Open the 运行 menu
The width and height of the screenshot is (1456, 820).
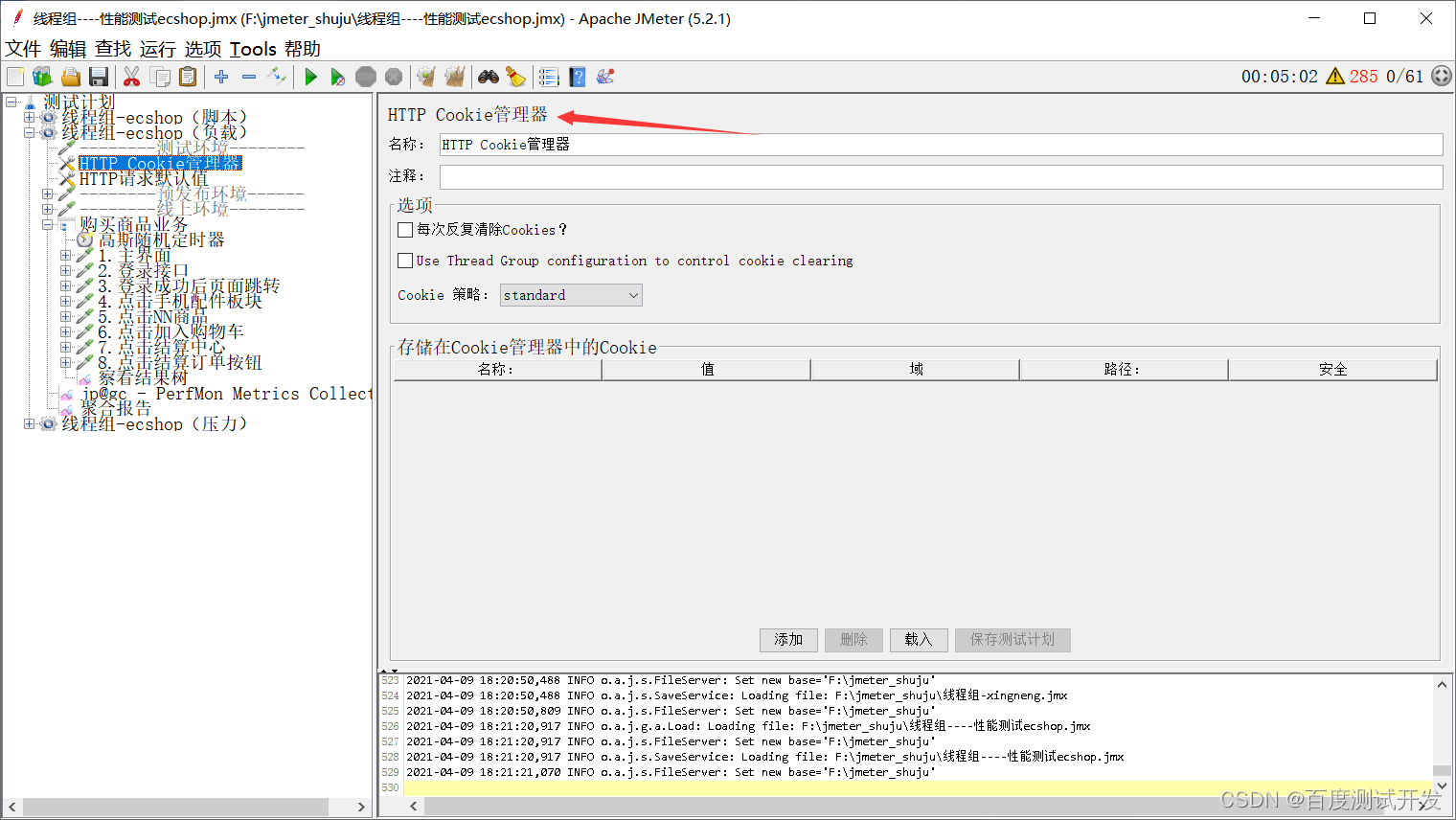158,49
